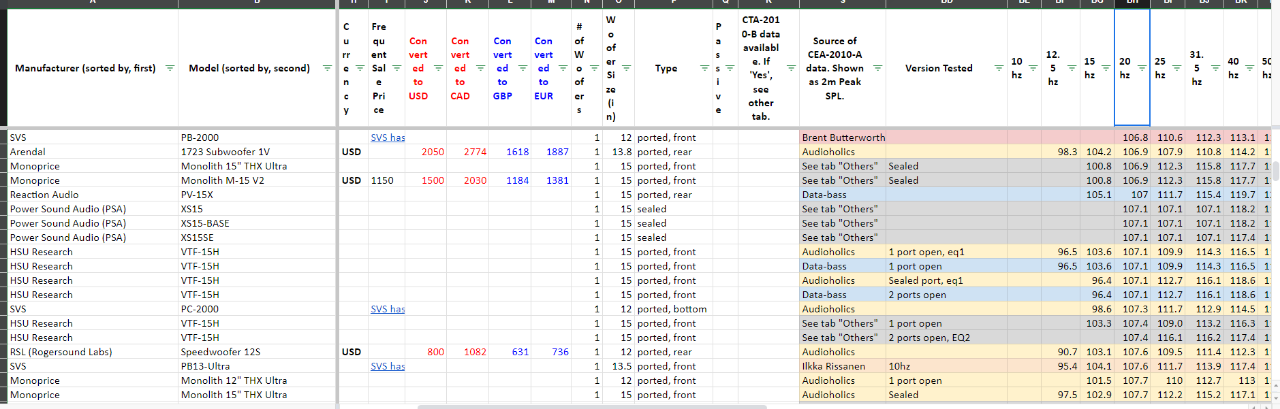Image resolution: width=1280 pixels, height=409 pixels.
Task: Open the 10 hz column filter
Action: 1032,68
